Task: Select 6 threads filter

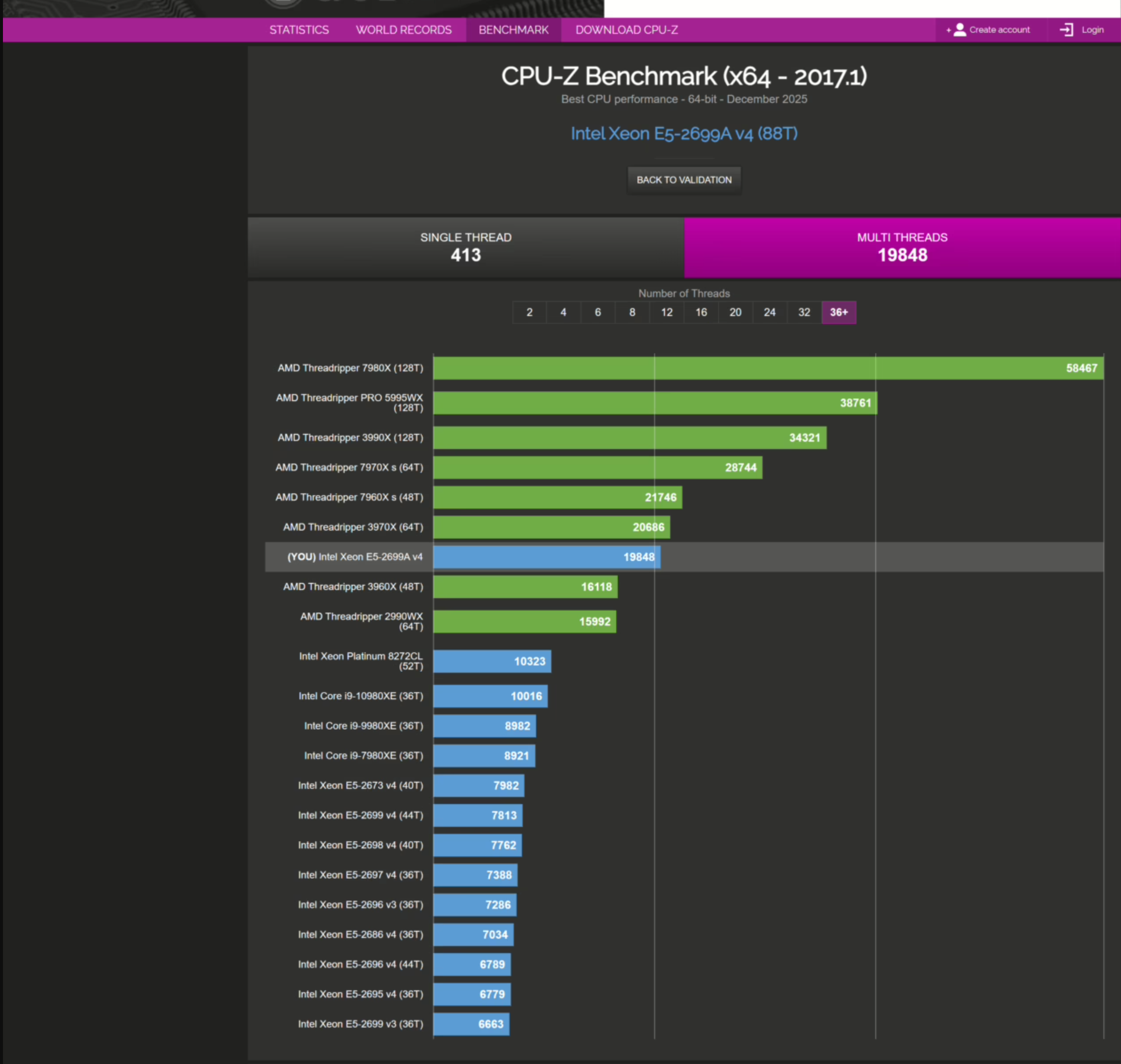Action: pyautogui.click(x=598, y=312)
